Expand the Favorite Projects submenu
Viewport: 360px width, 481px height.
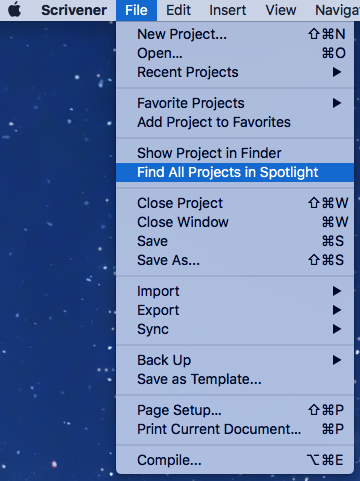click(235, 103)
